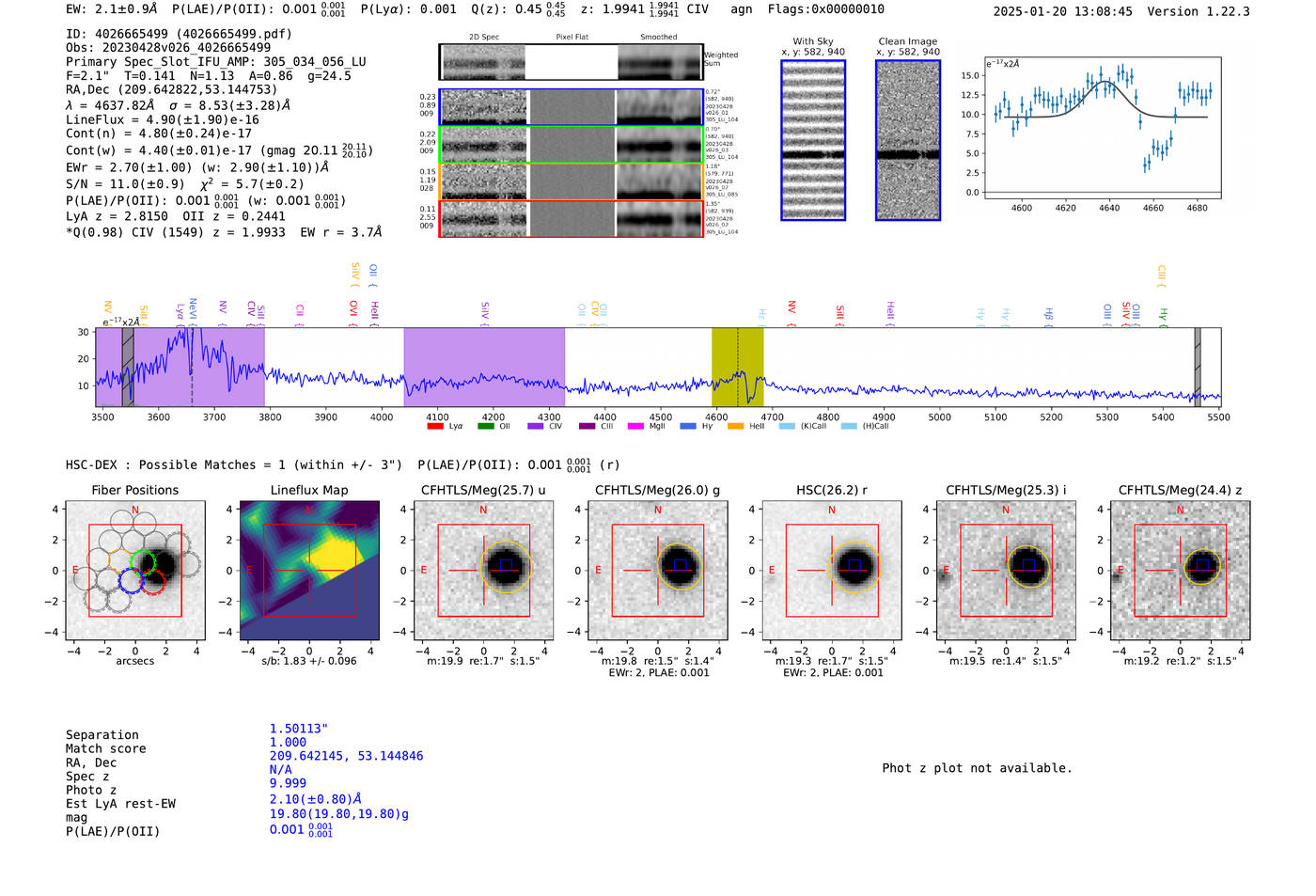Click the 'agn' classification label

coord(742,9)
